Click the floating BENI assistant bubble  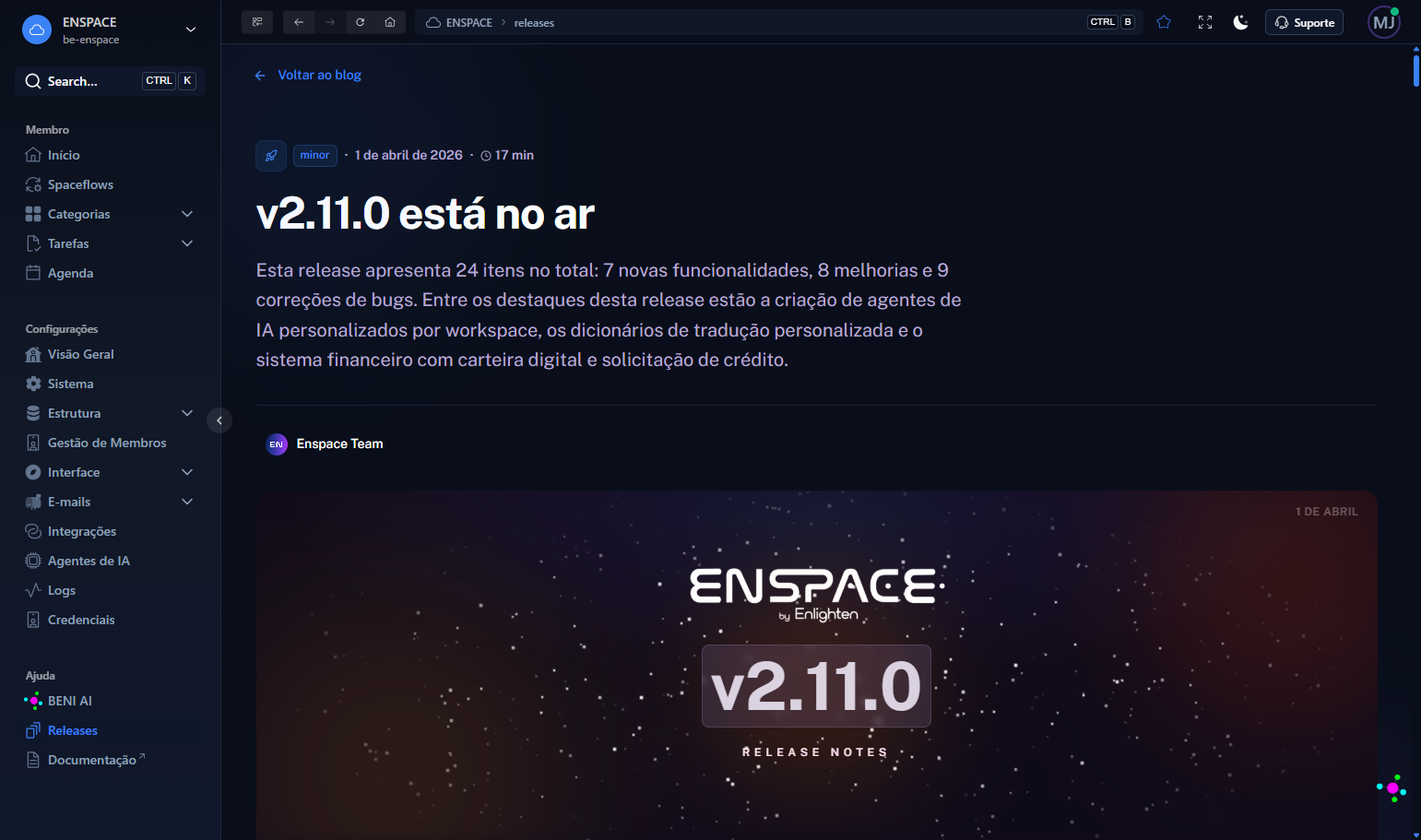[x=1391, y=788]
